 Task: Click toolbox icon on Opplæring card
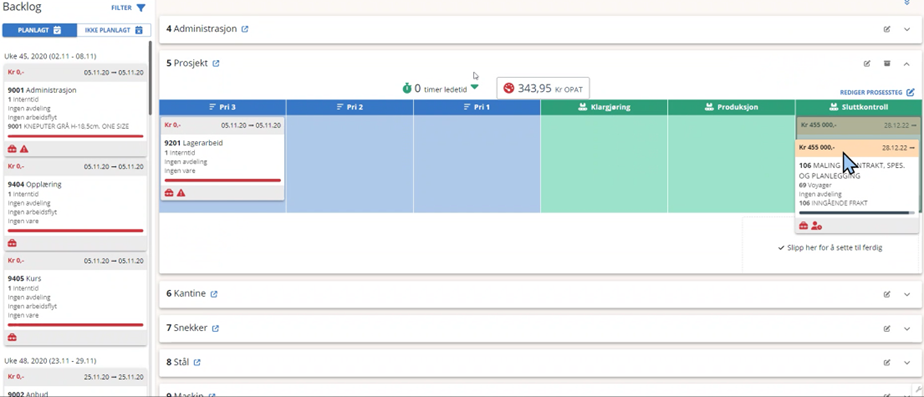pos(12,243)
